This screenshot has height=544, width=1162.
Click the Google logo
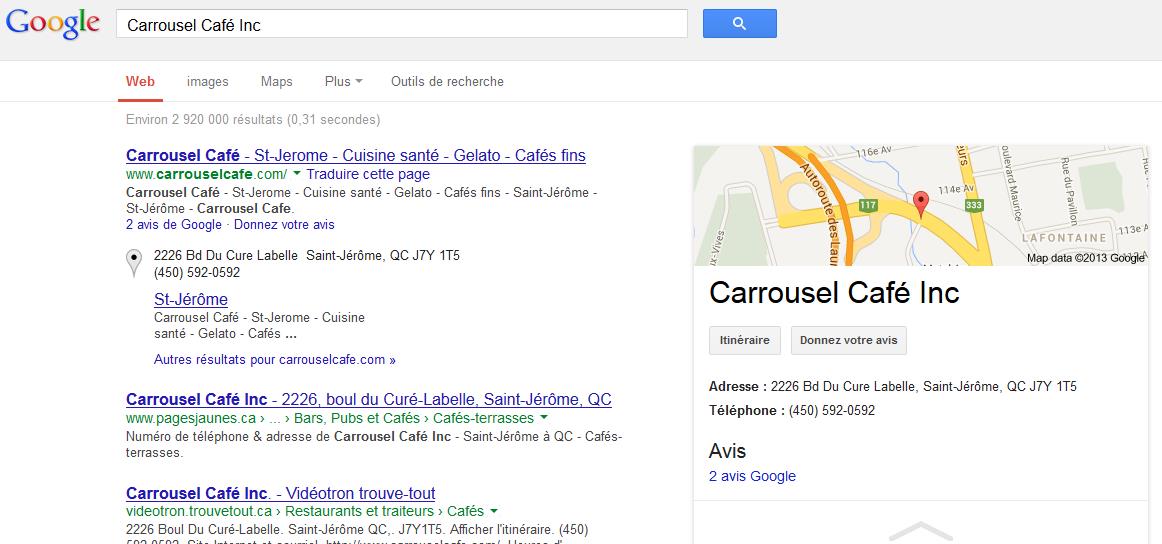coord(53,23)
